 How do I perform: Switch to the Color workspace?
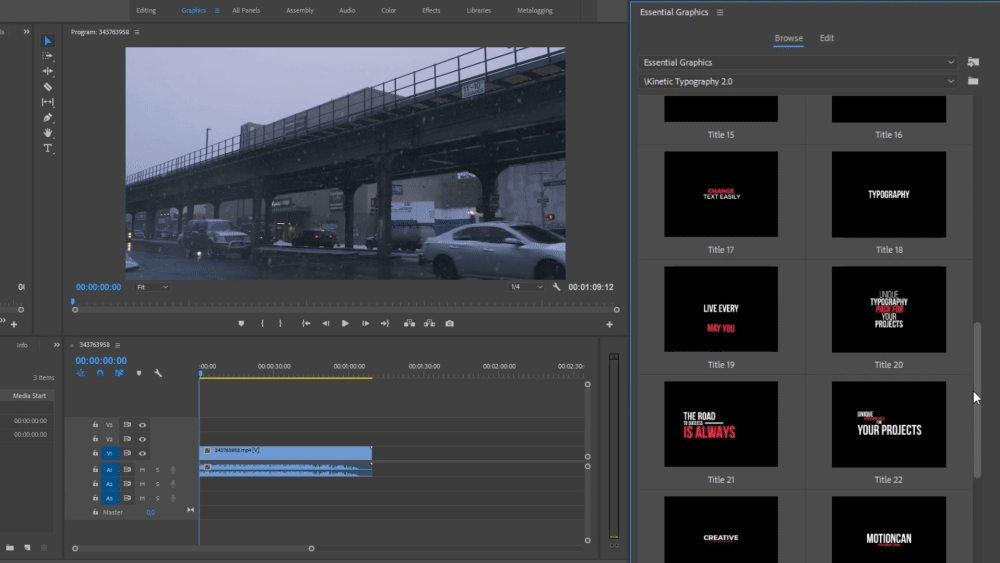388,11
